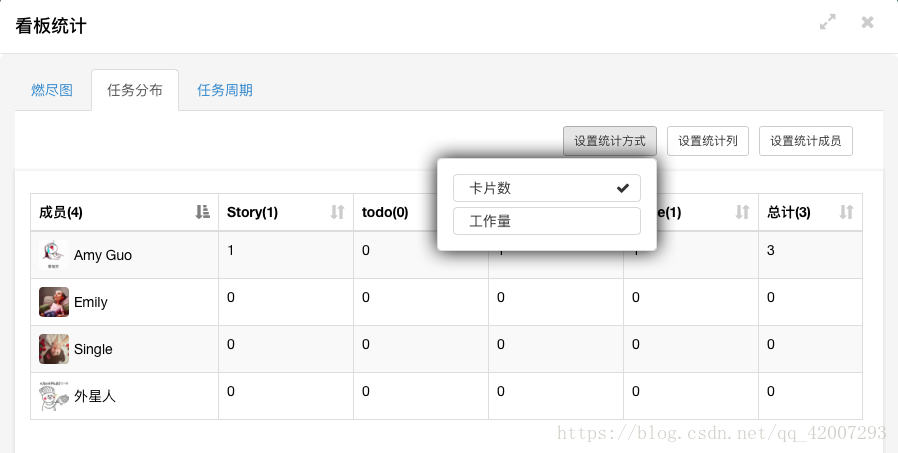Click Emily's 总计 value 0
The width and height of the screenshot is (898, 453).
(x=771, y=297)
